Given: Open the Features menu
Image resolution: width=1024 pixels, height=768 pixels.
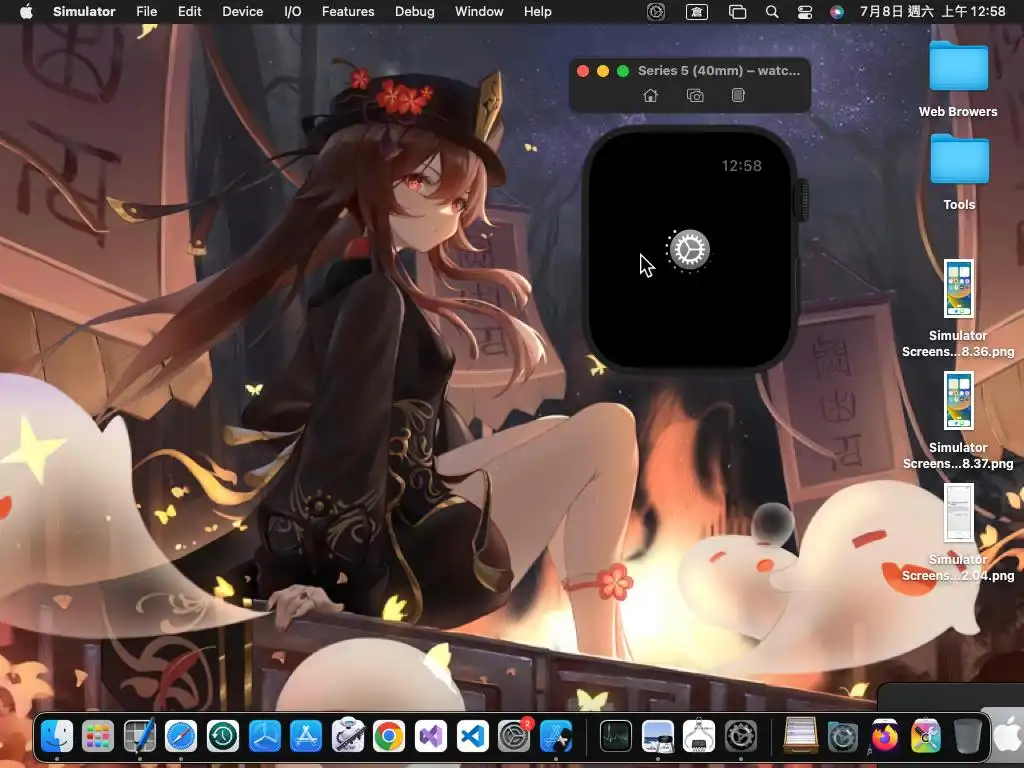Looking at the screenshot, I should (x=348, y=11).
